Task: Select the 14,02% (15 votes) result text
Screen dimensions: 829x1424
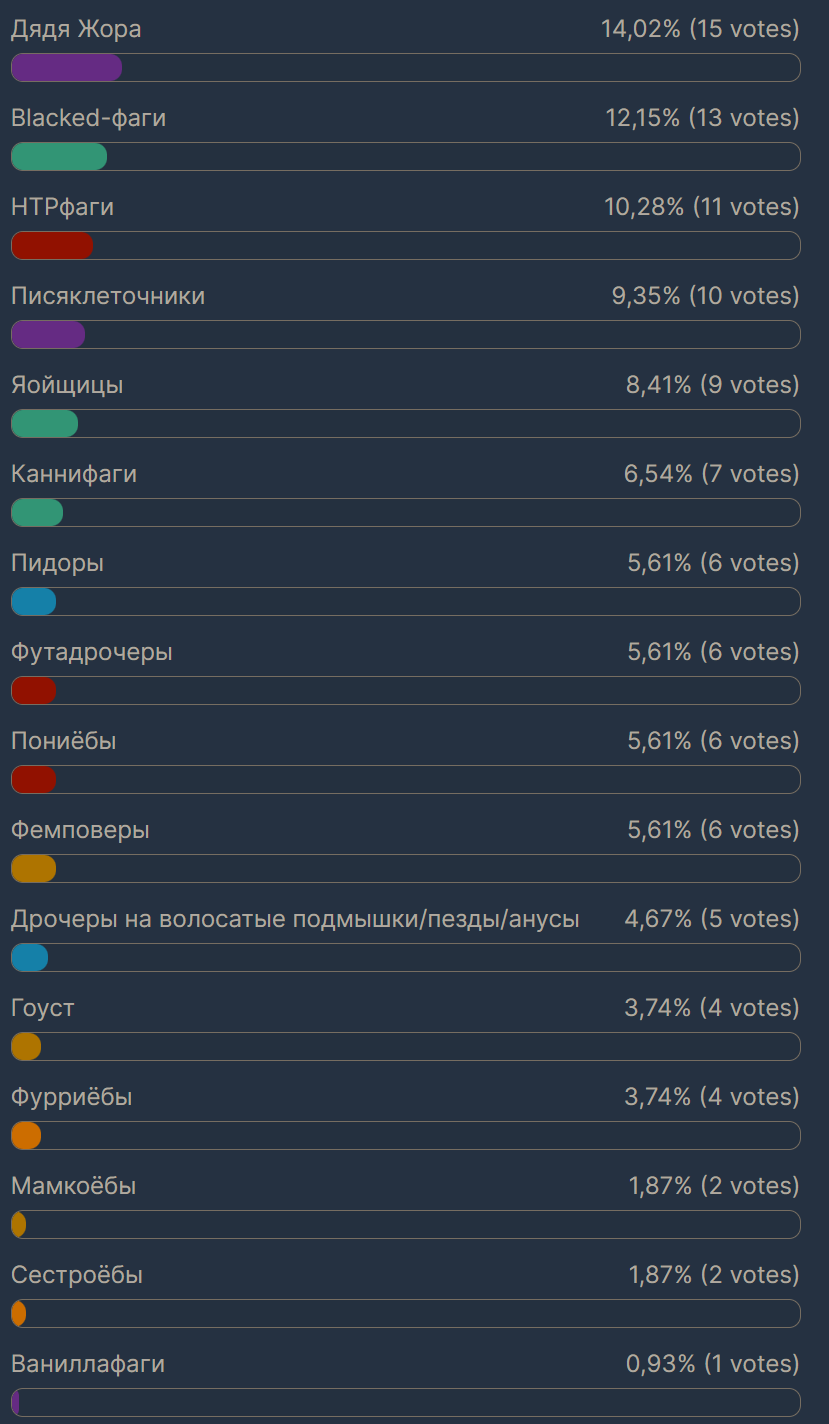Action: 700,30
